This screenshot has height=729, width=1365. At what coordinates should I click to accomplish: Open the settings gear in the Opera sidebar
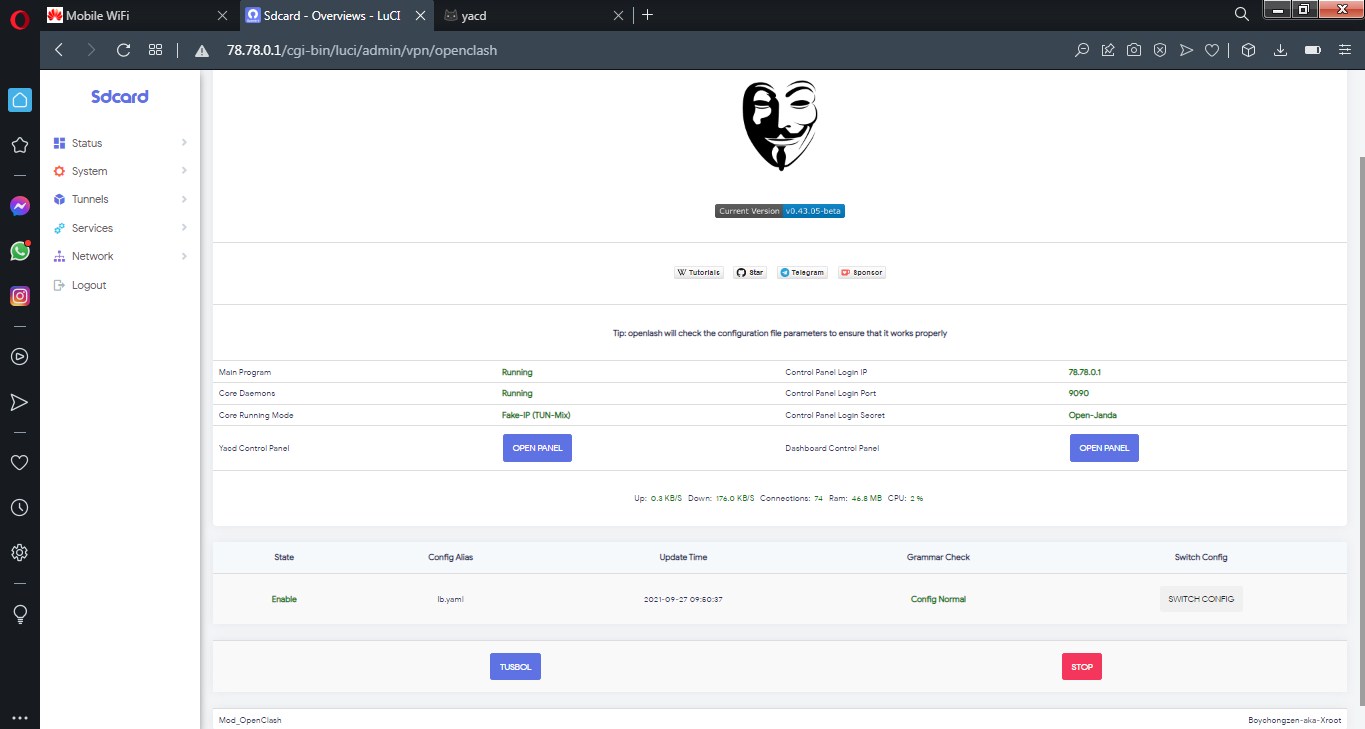point(19,552)
